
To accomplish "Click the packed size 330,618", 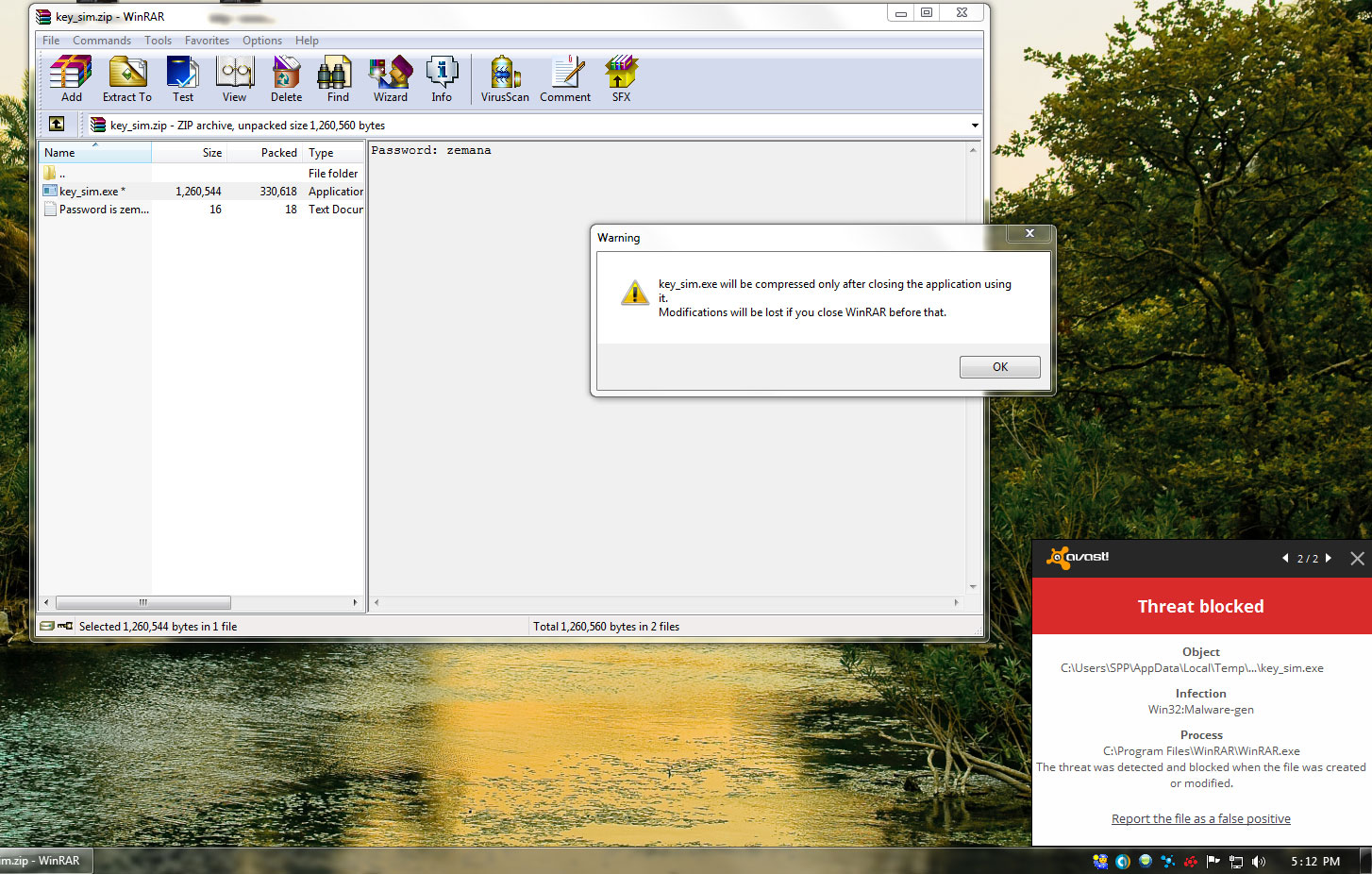I will pos(278,191).
